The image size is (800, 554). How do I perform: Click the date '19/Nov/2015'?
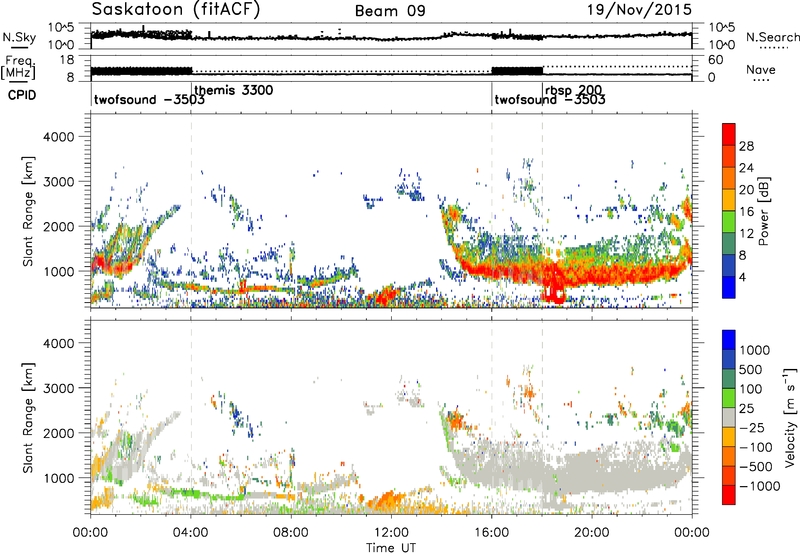click(639, 10)
